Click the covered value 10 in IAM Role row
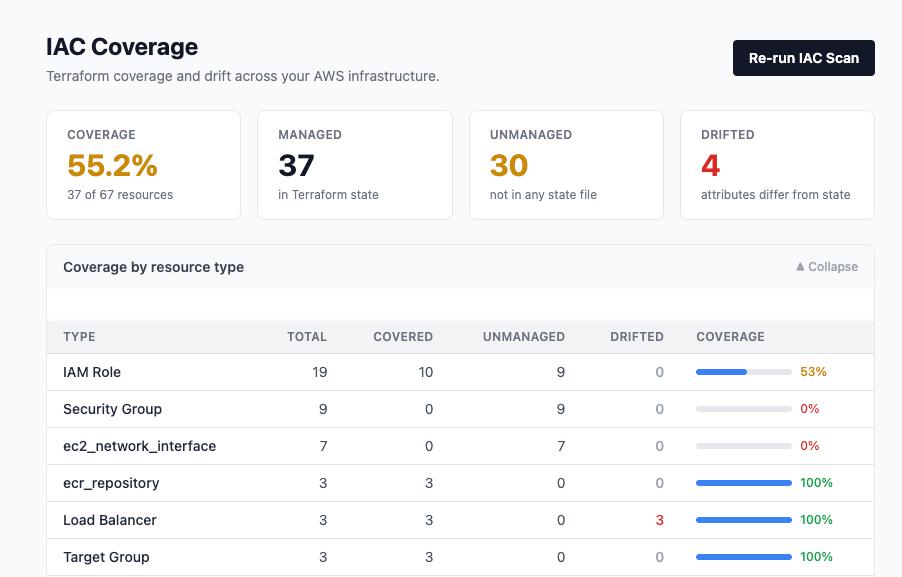The height and width of the screenshot is (577, 902). [x=426, y=372]
